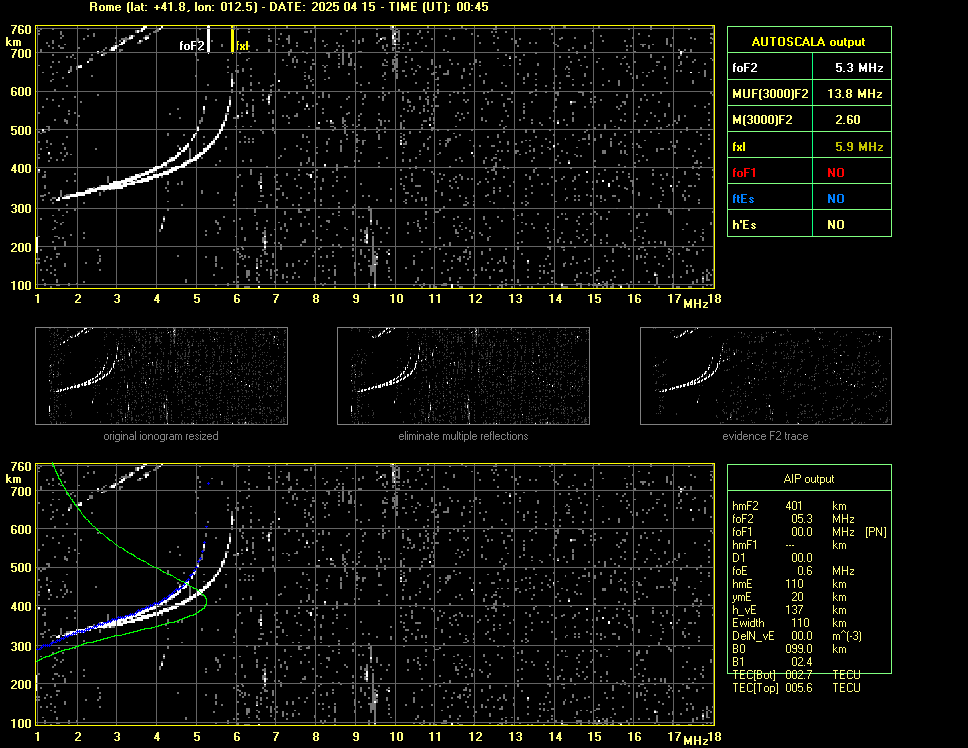This screenshot has width=968, height=748.
Task: Click the 'original ionogram resized' caption
Action: pyautogui.click(x=161, y=436)
